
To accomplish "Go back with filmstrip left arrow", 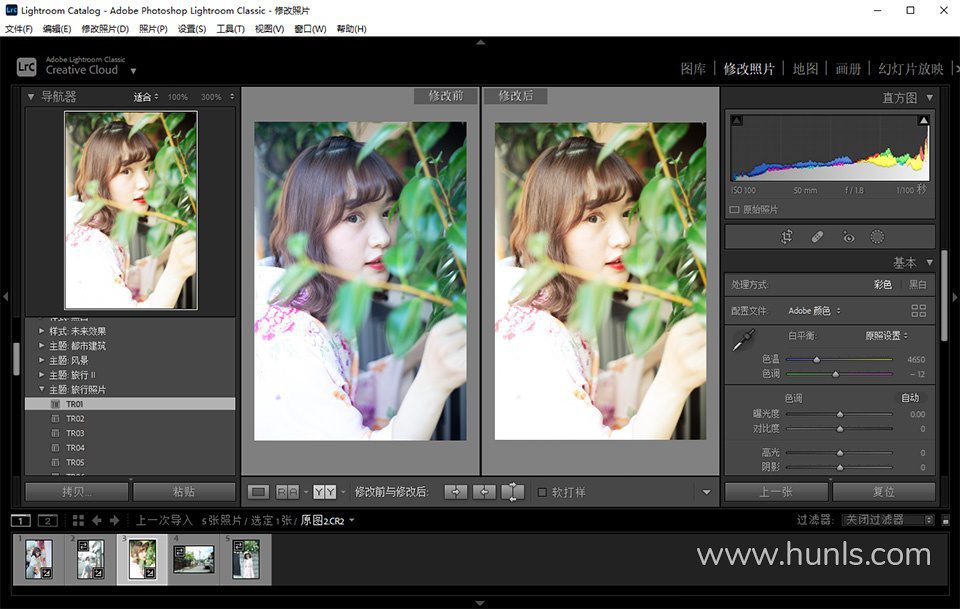I will coord(97,520).
